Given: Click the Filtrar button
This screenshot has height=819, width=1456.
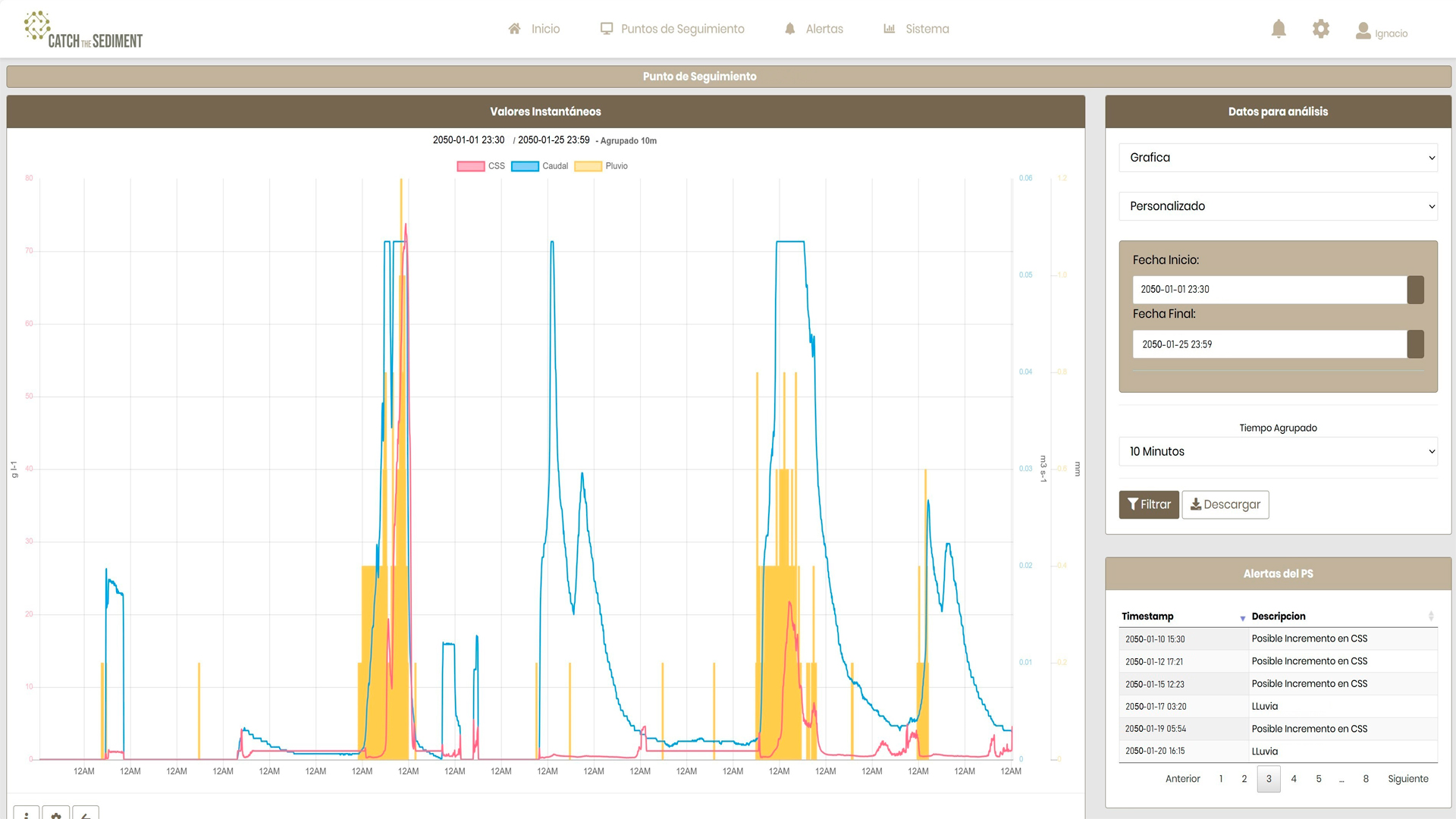Looking at the screenshot, I should 1149,505.
